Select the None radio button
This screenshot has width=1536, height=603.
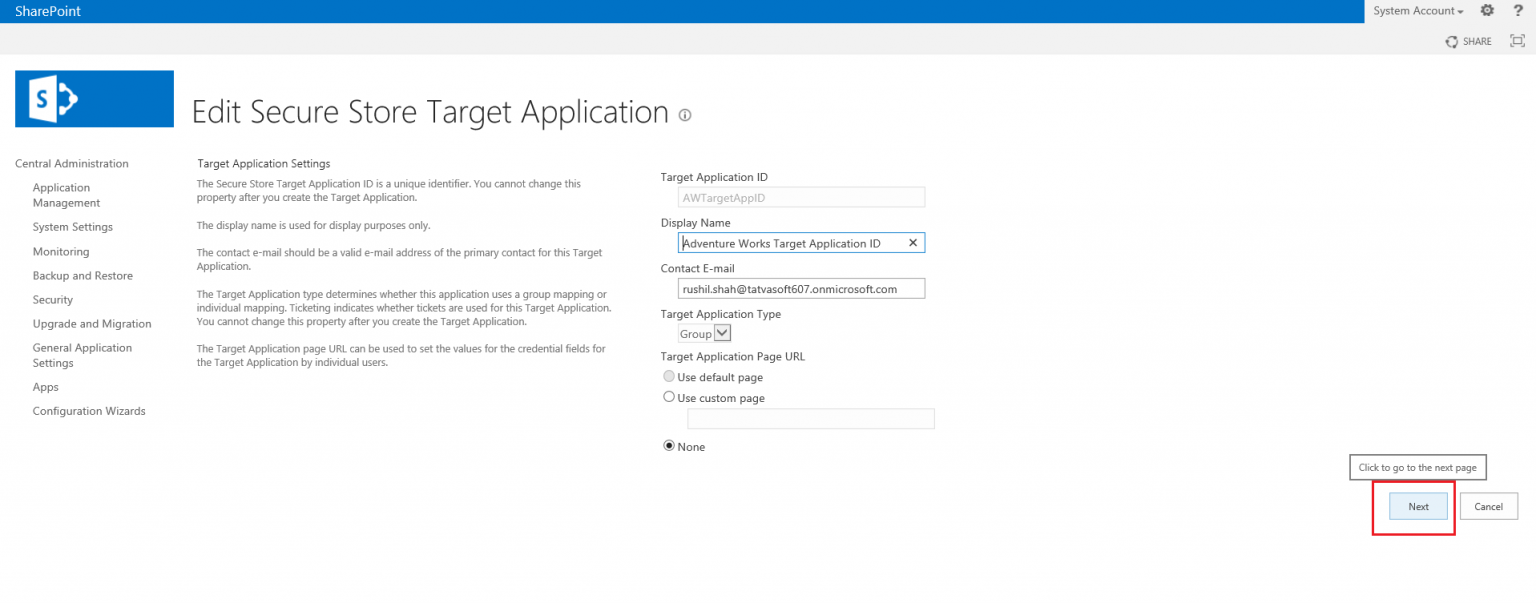(668, 446)
